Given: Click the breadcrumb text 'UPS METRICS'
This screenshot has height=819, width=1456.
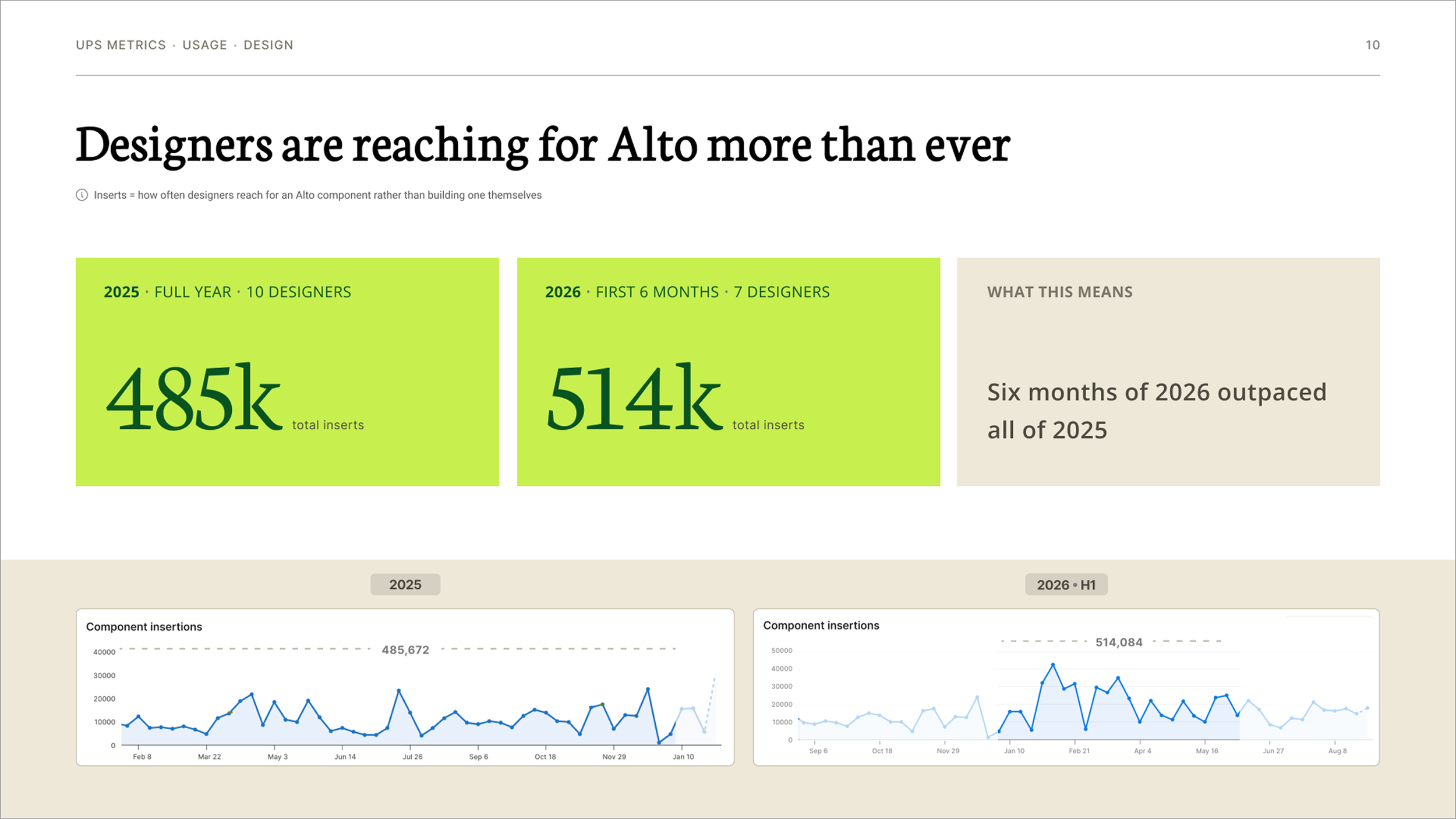Looking at the screenshot, I should point(121,45).
